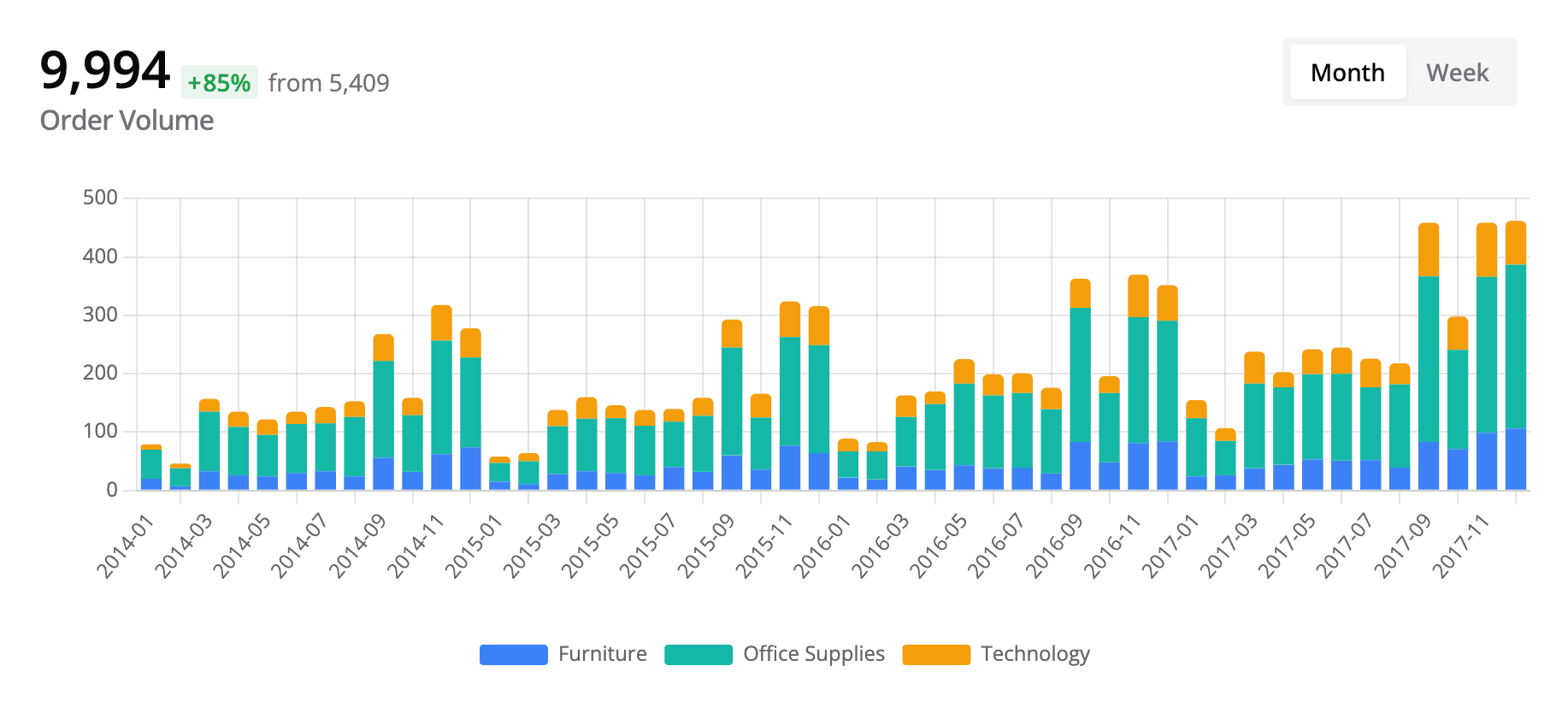Click the green +85% change badge
1568x725 pixels.
click(x=219, y=83)
